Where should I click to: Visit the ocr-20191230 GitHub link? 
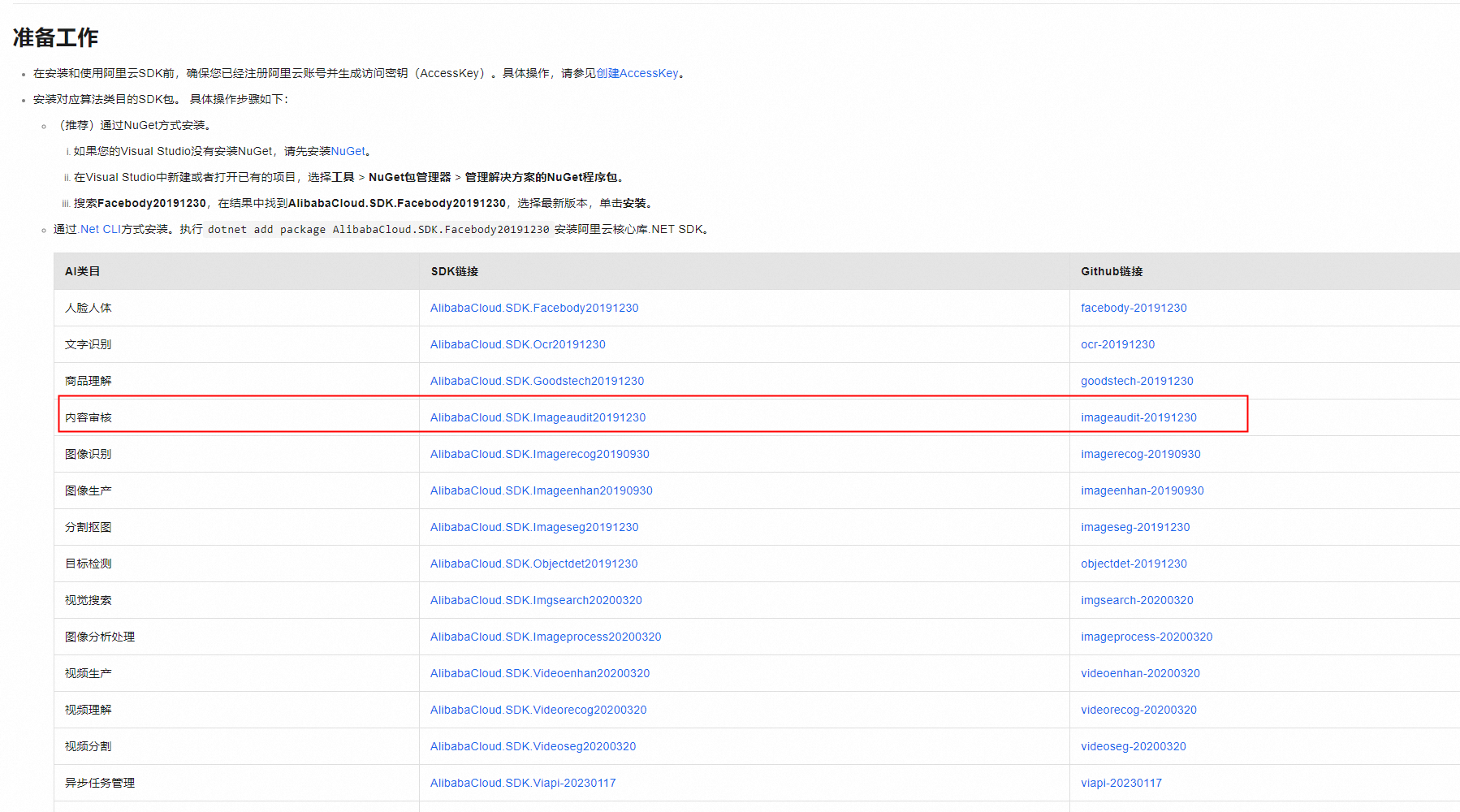(x=1117, y=344)
